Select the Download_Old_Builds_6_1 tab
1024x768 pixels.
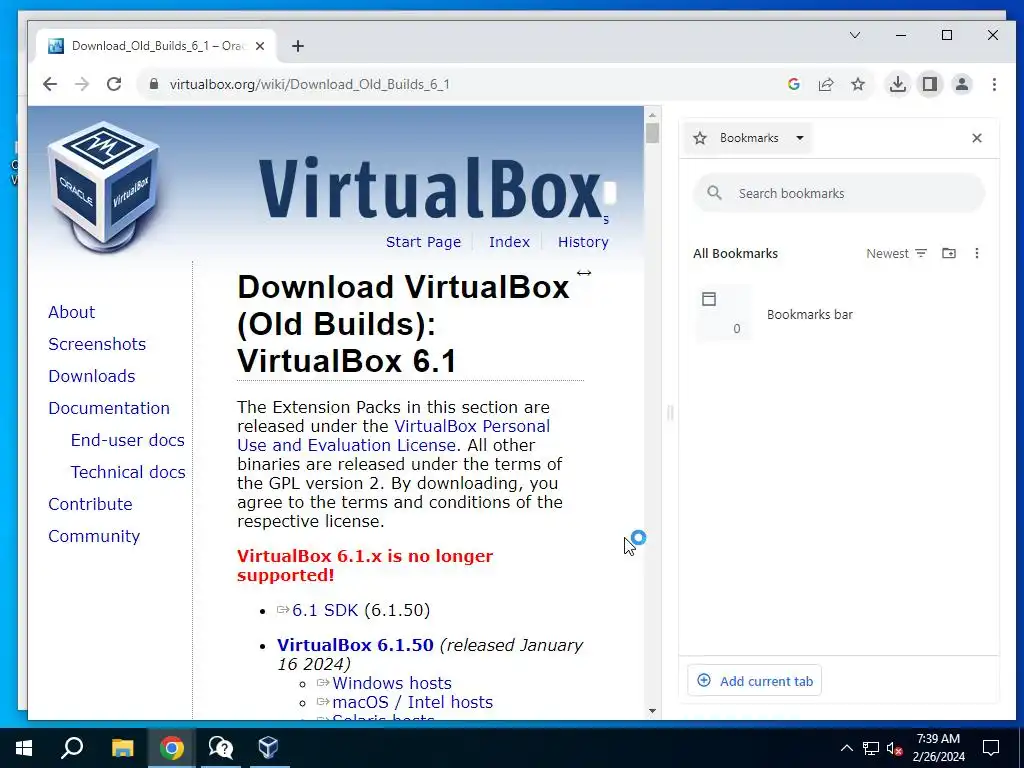[x=157, y=46]
